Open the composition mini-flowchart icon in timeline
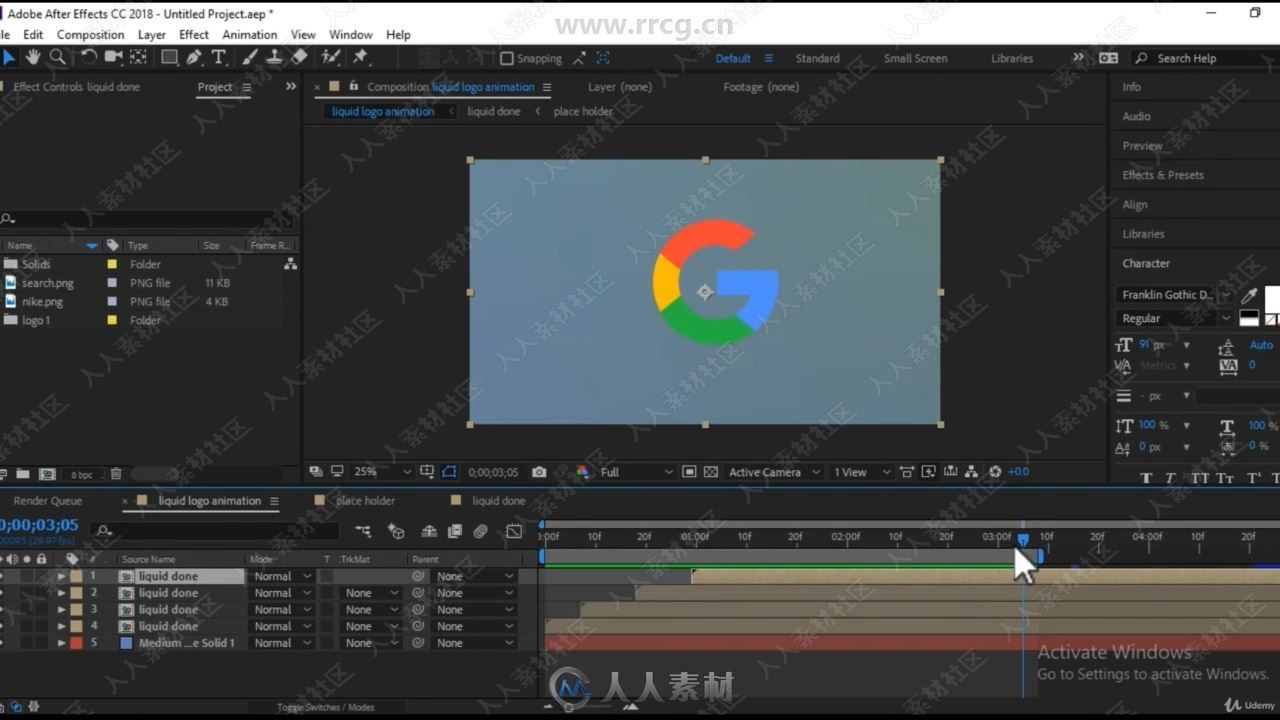Viewport: 1280px width, 720px height. point(362,531)
